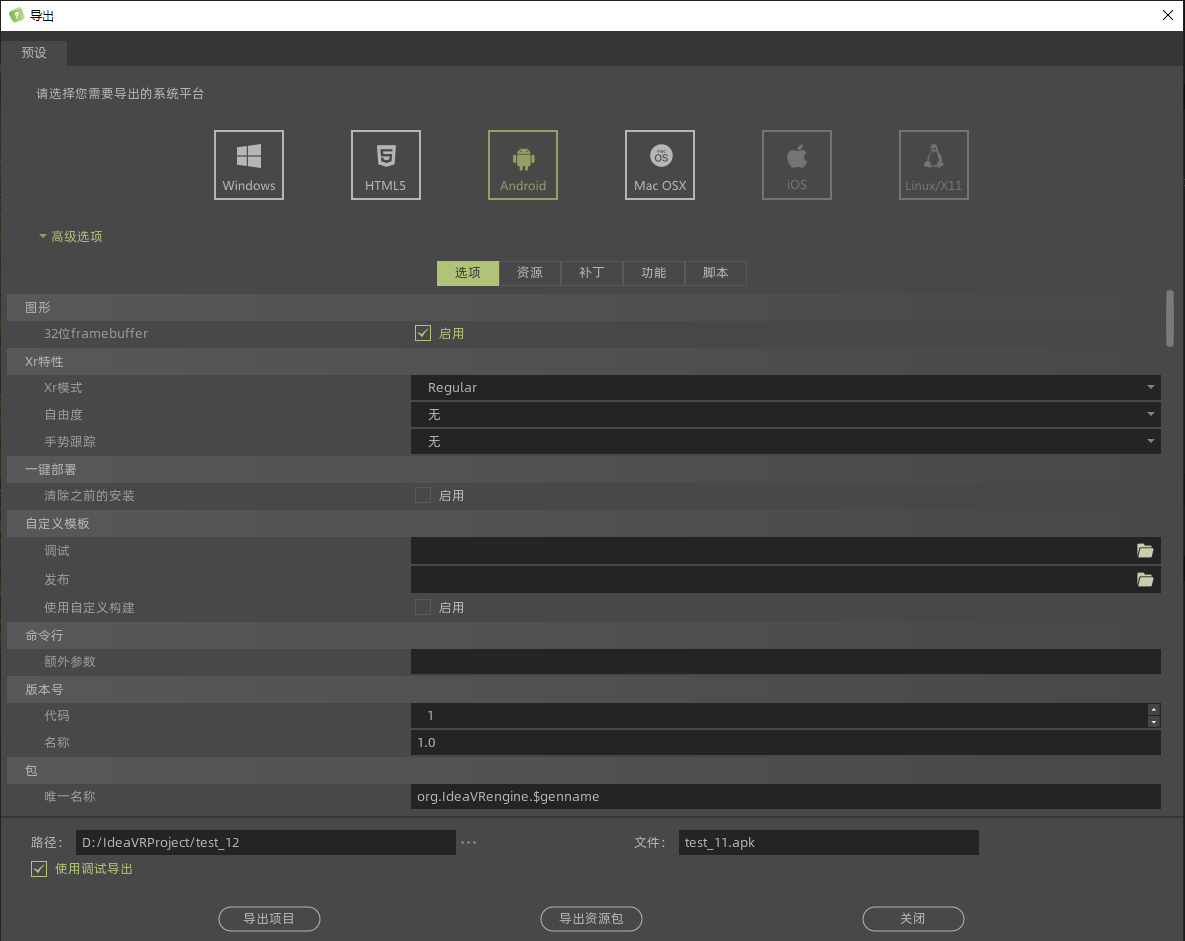Image resolution: width=1185 pixels, height=941 pixels.
Task: Click the iOS platform icon
Action: pos(797,165)
